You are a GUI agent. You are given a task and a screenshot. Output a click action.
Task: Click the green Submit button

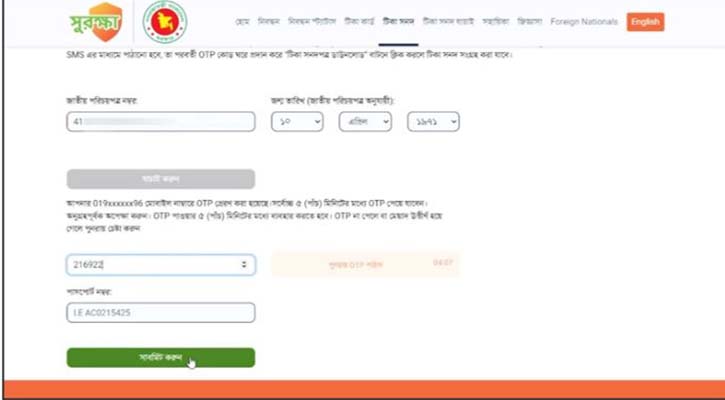[x=161, y=357]
